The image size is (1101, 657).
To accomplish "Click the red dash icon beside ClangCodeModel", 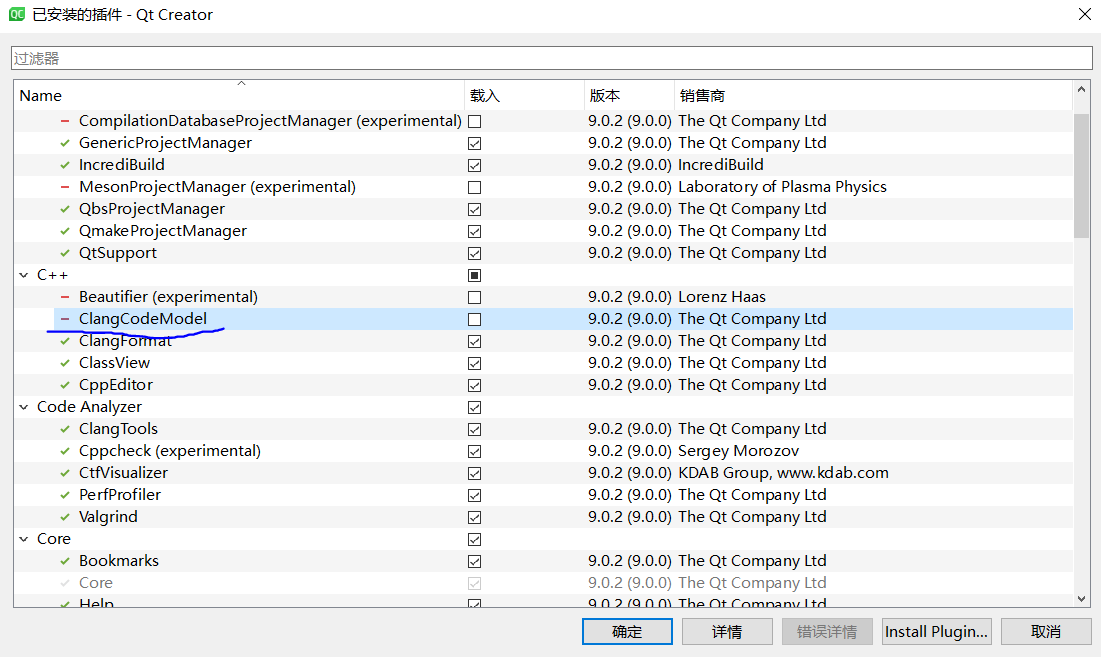I will pyautogui.click(x=65, y=319).
